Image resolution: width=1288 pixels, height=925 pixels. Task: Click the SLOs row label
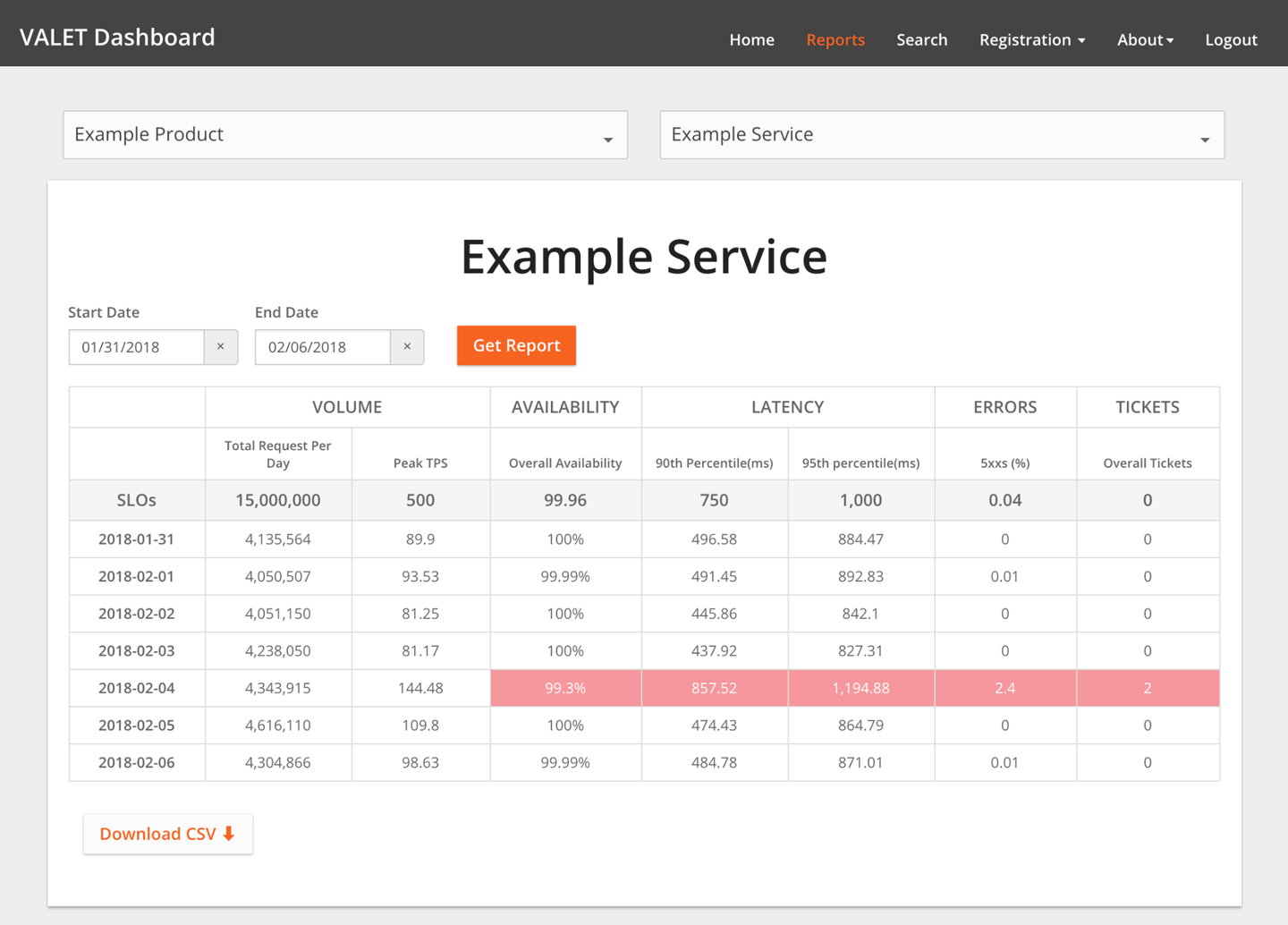point(137,500)
